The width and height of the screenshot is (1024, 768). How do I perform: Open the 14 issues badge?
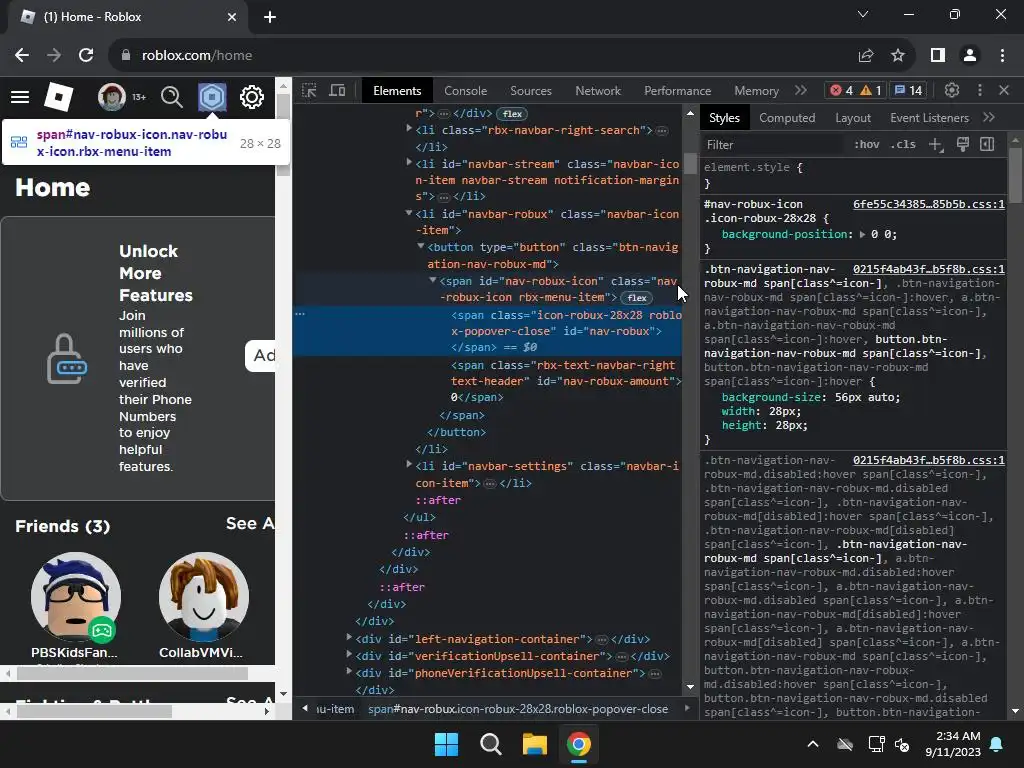pos(908,91)
